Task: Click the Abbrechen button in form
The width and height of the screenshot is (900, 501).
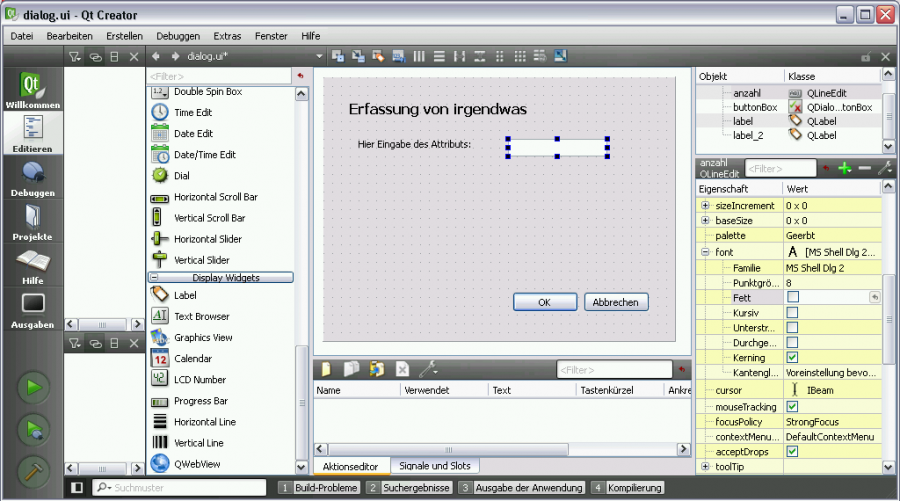Action: point(616,302)
